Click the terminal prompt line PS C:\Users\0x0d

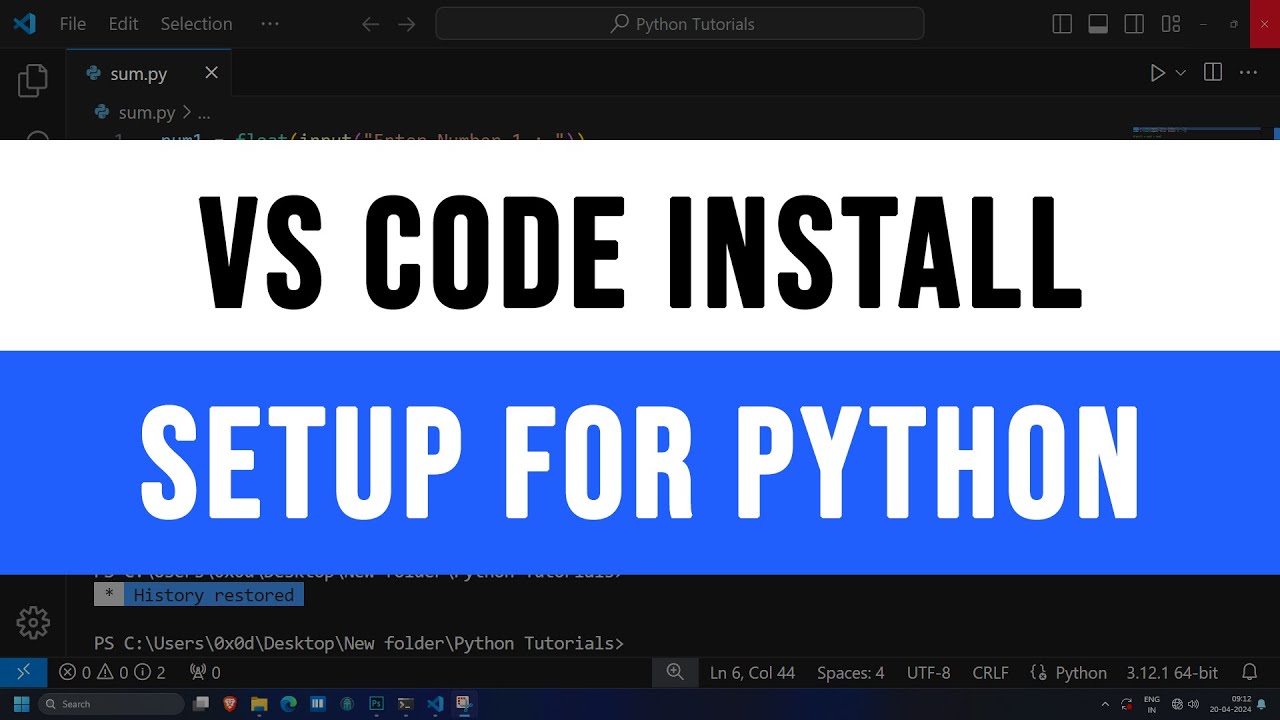pyautogui.click(x=359, y=643)
